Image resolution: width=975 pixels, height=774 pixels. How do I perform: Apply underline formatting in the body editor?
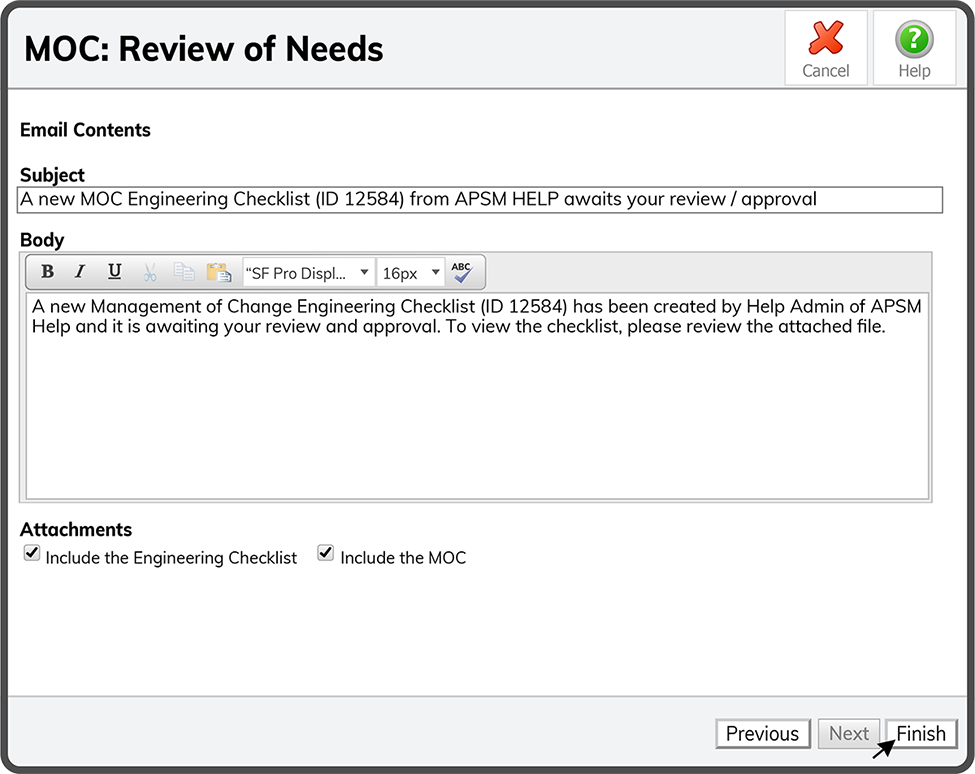[114, 272]
